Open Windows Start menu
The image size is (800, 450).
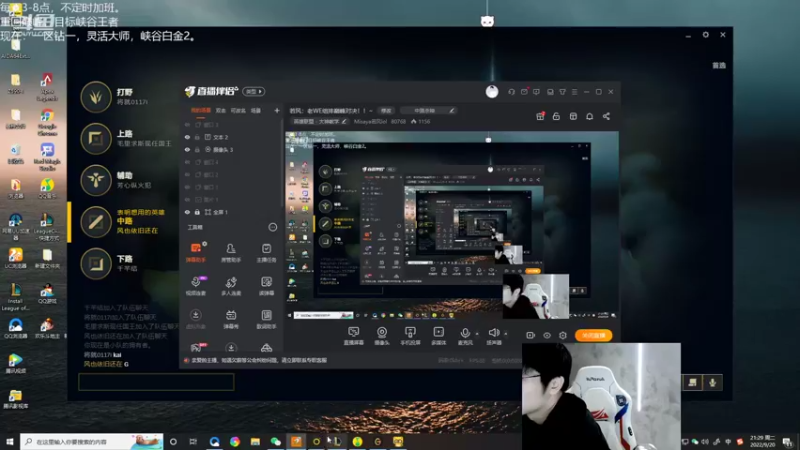(10, 442)
